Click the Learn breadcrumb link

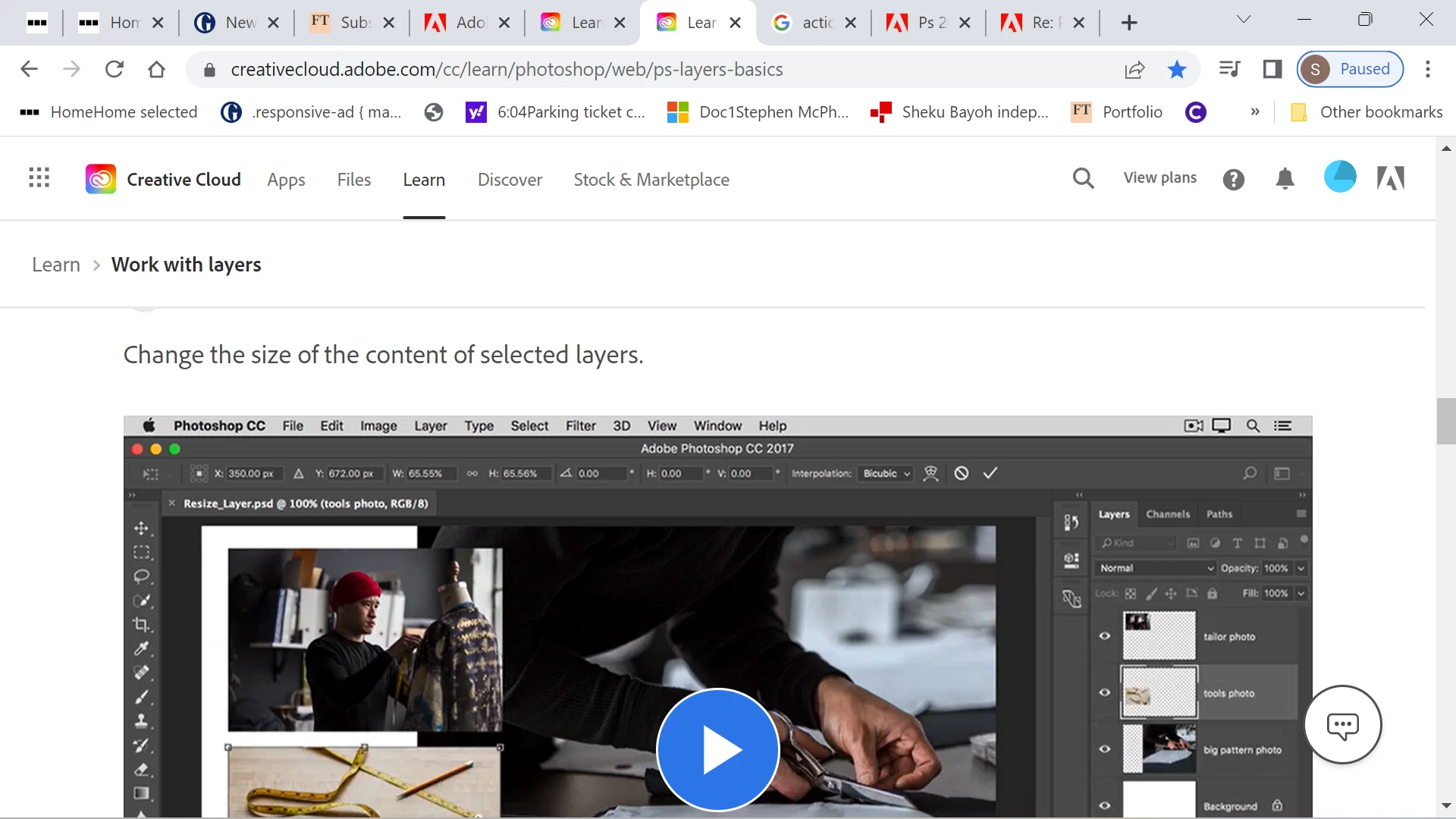[x=56, y=265]
